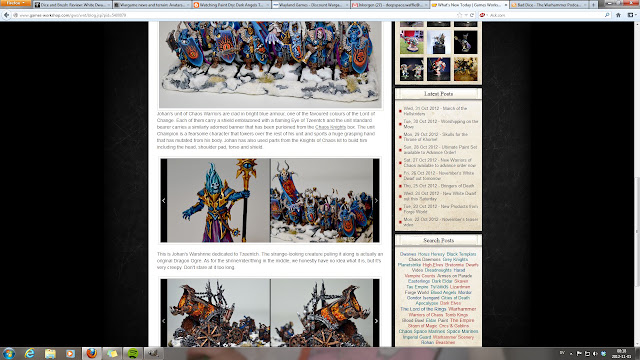This screenshot has height=360, width=640.
Task: Reload the page with the refresh icon
Action: [x=472, y=15]
